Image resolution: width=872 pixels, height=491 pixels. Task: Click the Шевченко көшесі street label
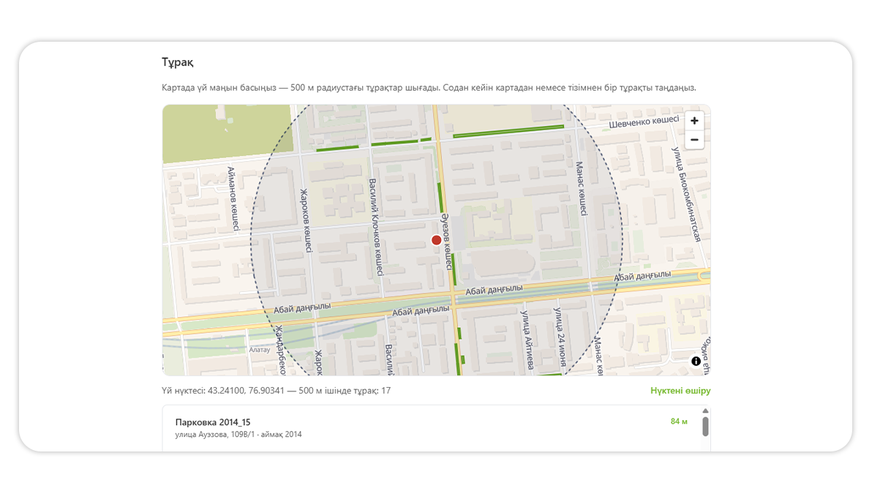(644, 121)
